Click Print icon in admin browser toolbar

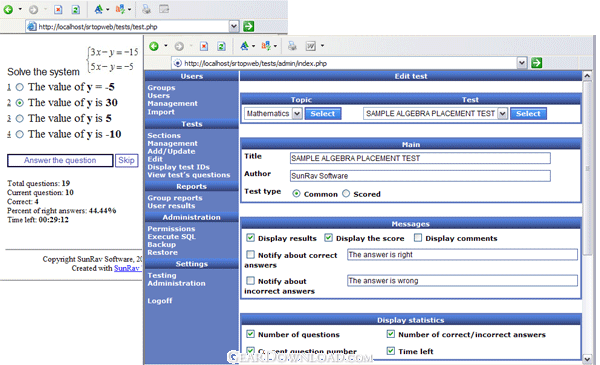(292, 46)
